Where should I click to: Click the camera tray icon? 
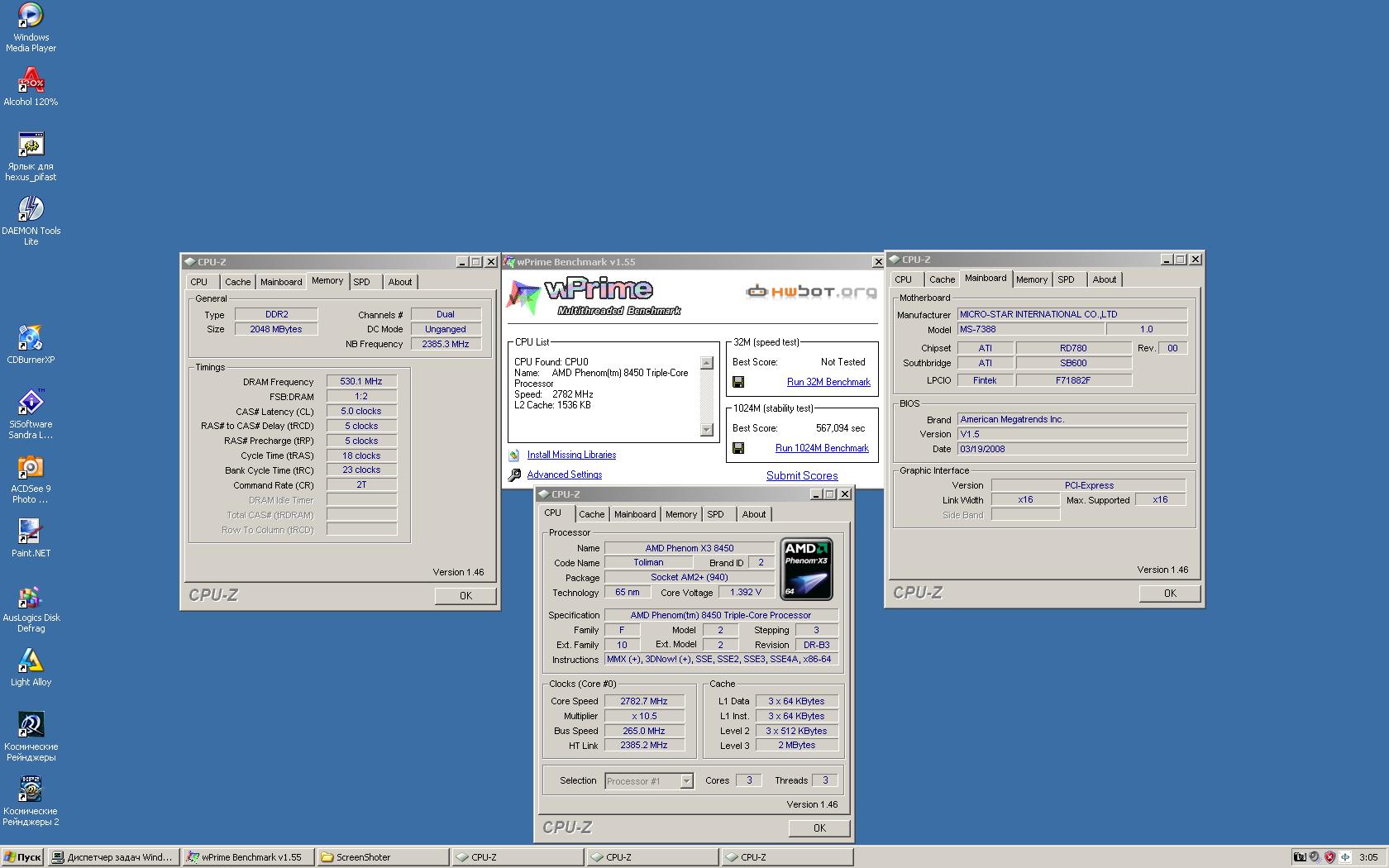coord(1299,857)
